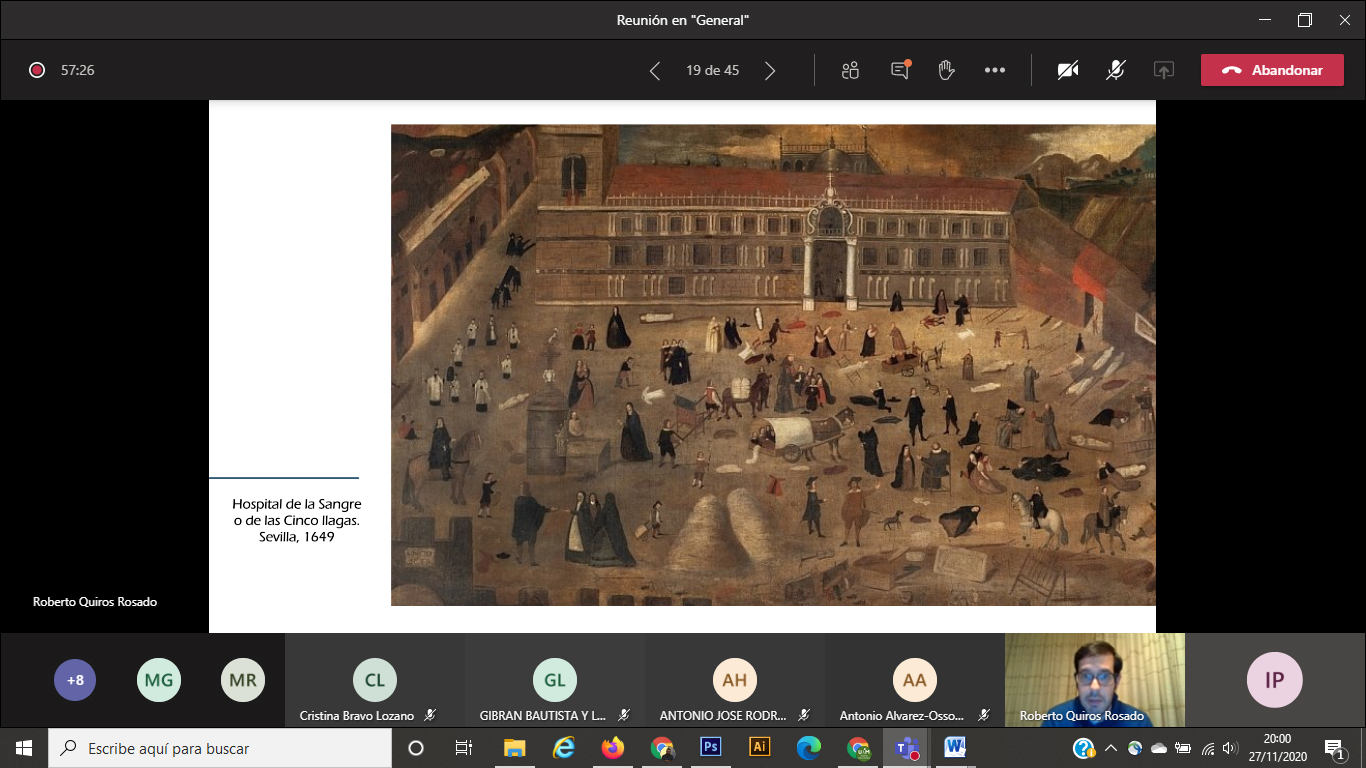This screenshot has width=1366, height=768.
Task: Advance to the next slide
Action: click(x=770, y=70)
